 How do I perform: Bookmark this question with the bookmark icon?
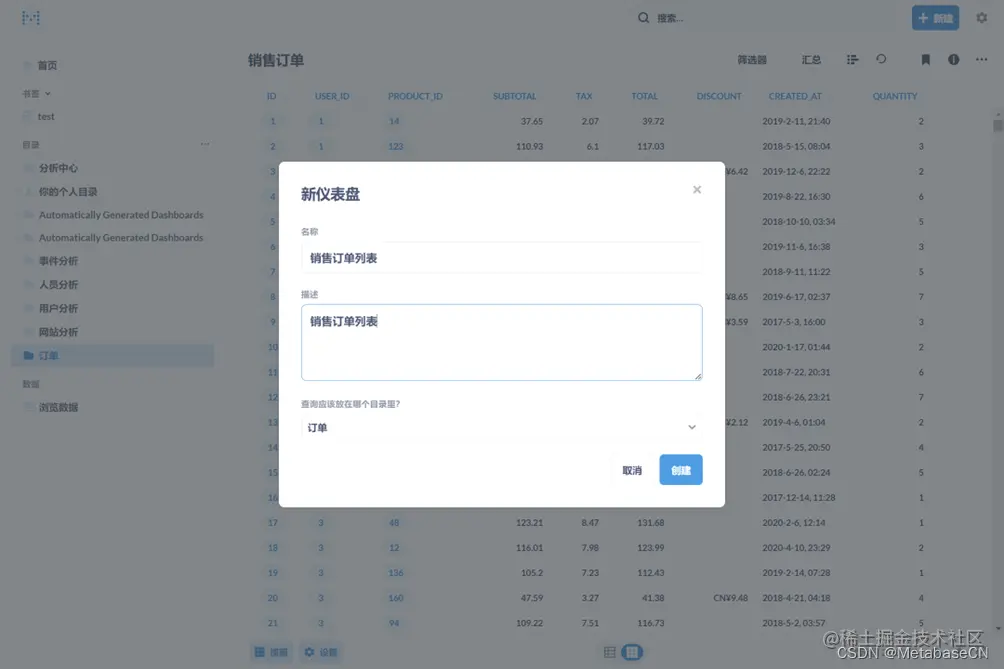[x=925, y=60]
